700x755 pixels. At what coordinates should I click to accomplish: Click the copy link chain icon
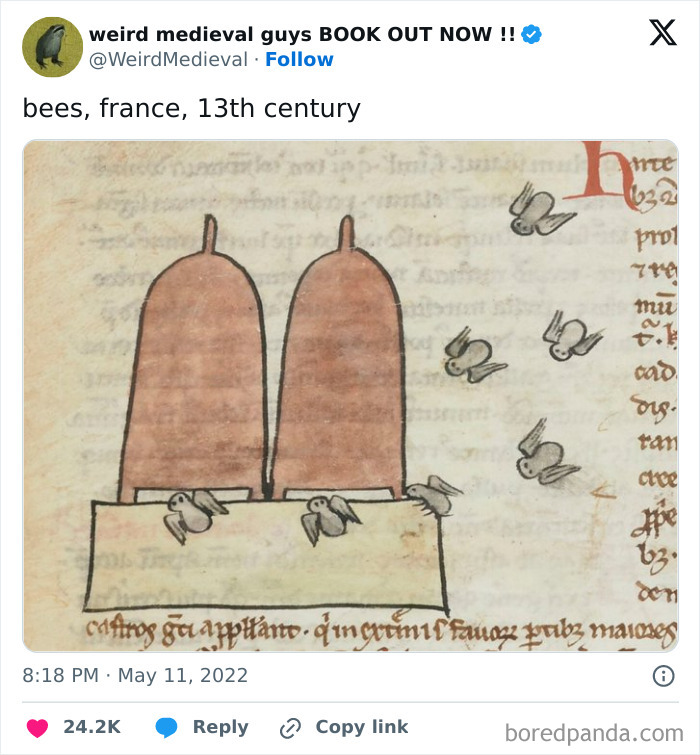tap(291, 727)
